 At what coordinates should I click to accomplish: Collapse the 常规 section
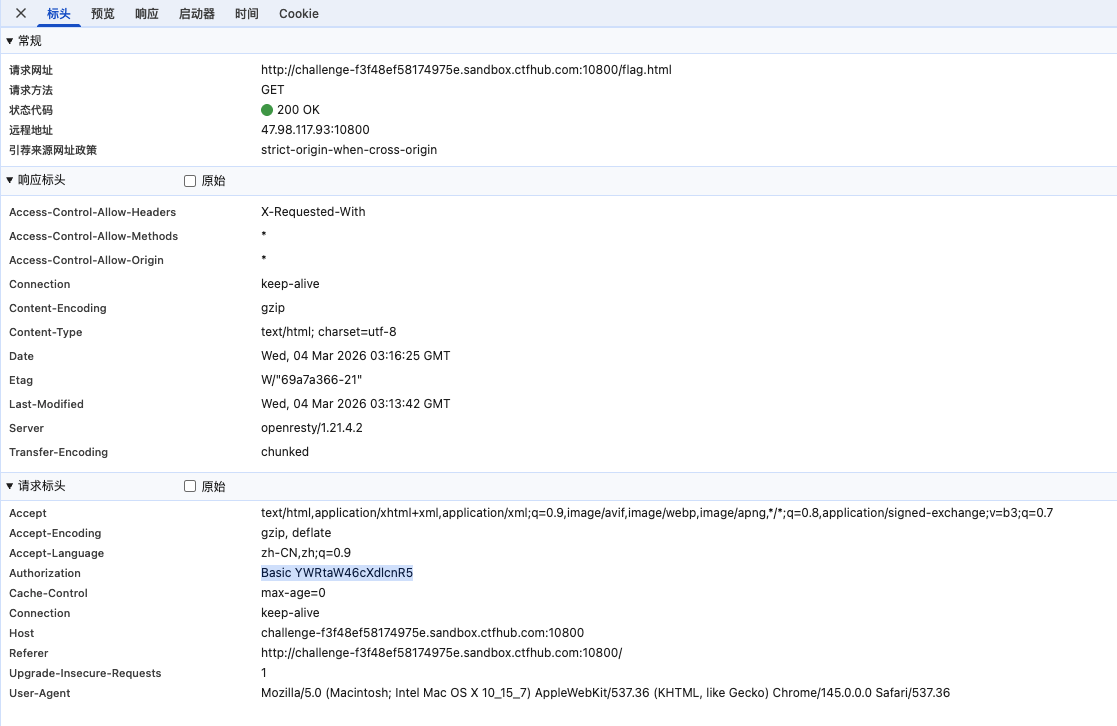click(24, 41)
